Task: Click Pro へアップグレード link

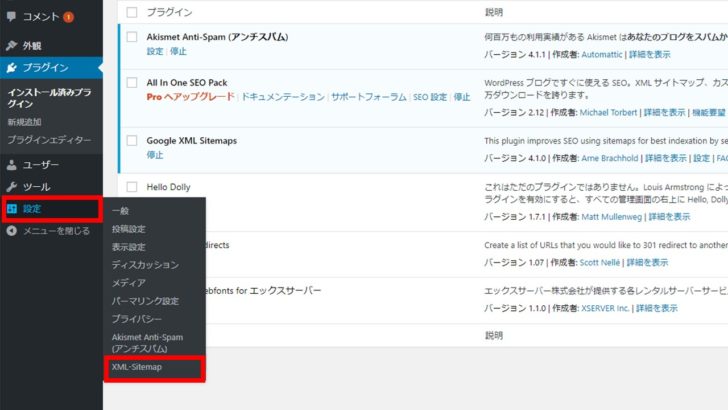Action: [x=190, y=97]
